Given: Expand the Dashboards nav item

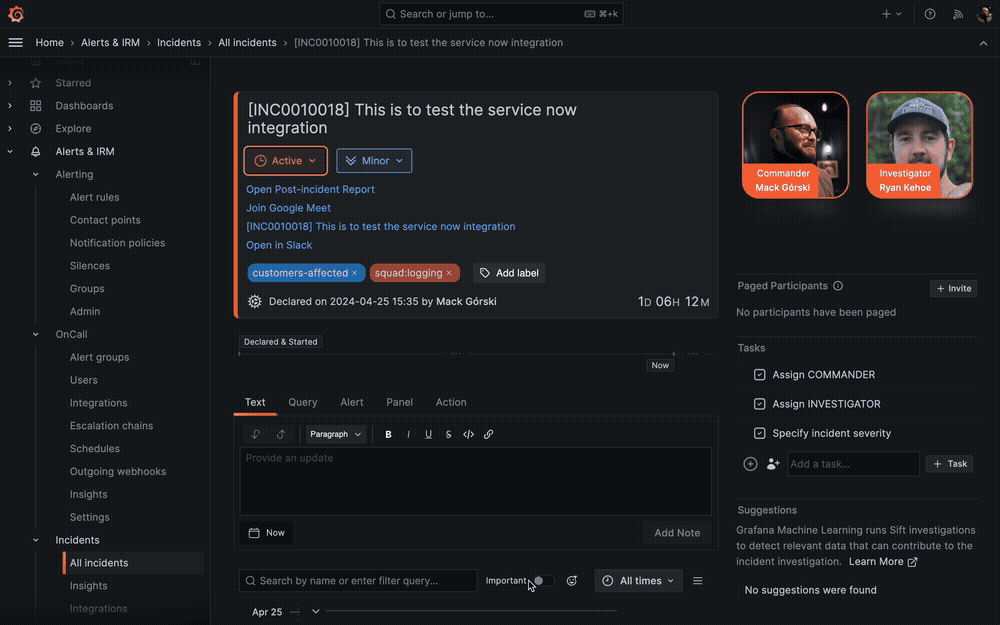Looking at the screenshot, I should point(10,106).
